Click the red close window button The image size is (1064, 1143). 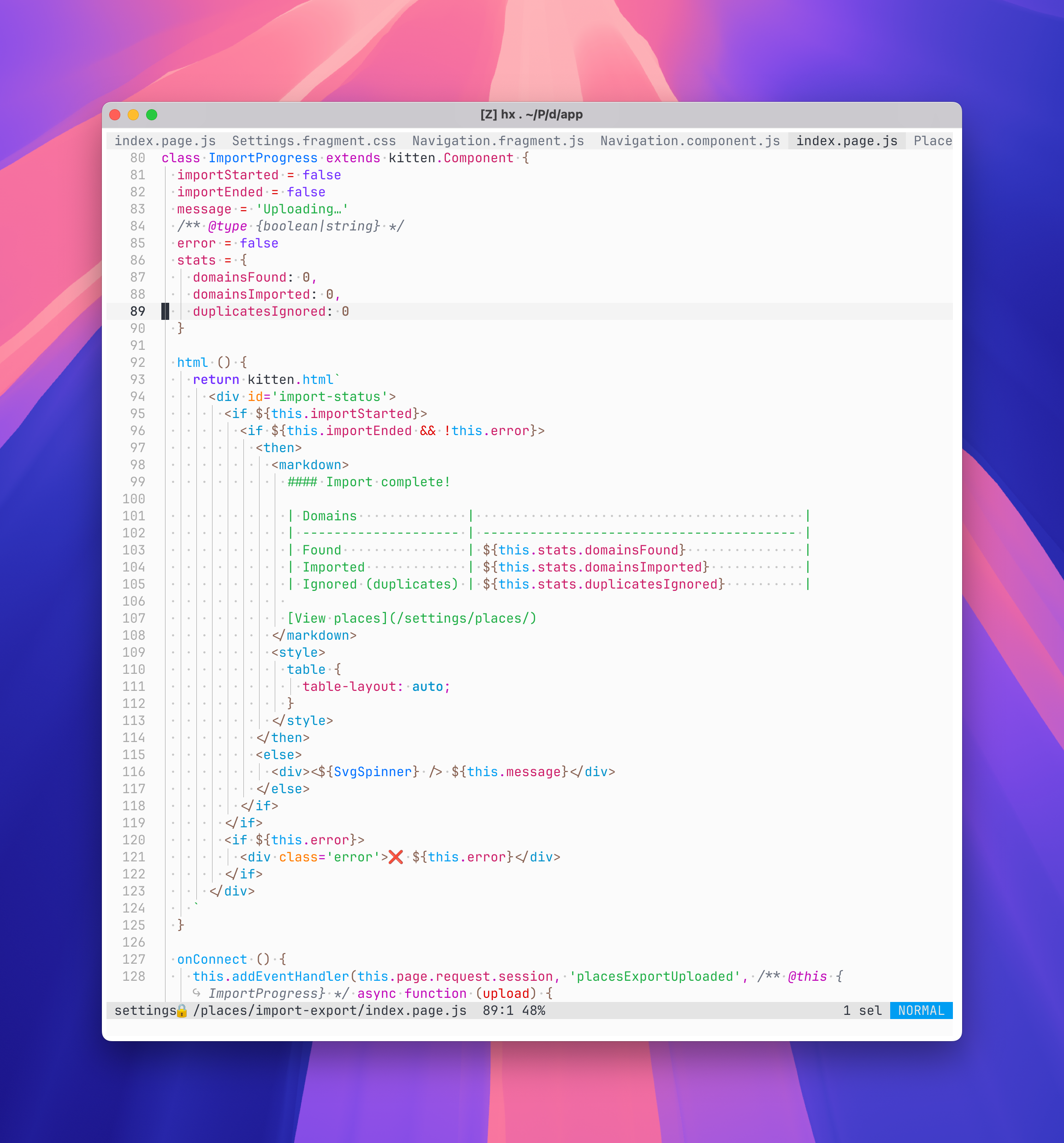click(x=115, y=114)
